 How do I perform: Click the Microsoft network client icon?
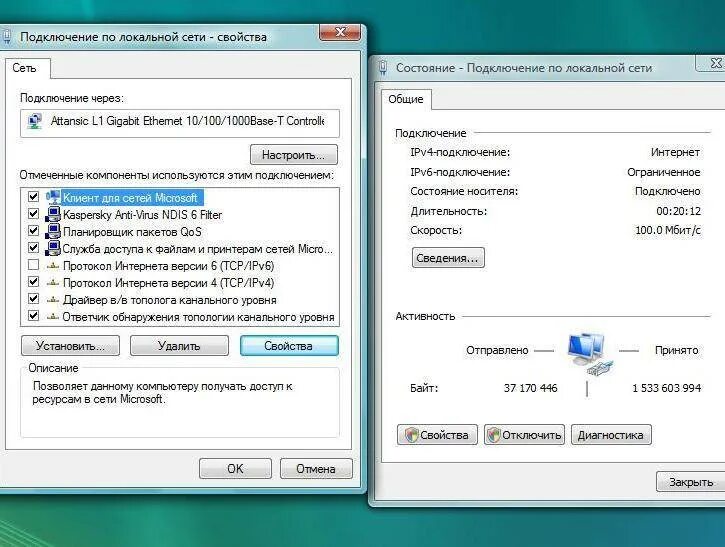click(53, 197)
